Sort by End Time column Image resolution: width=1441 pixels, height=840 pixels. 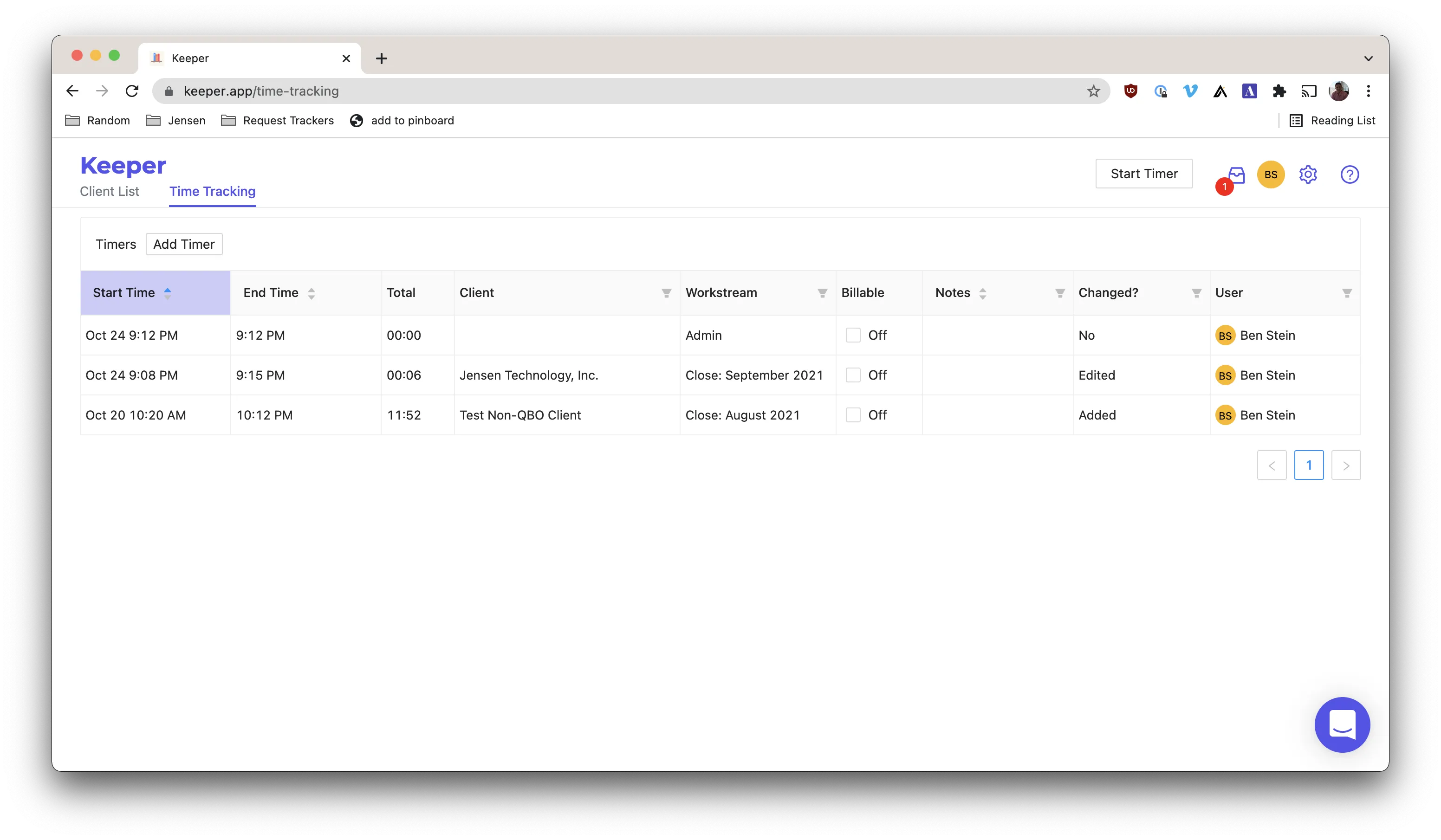(305, 293)
